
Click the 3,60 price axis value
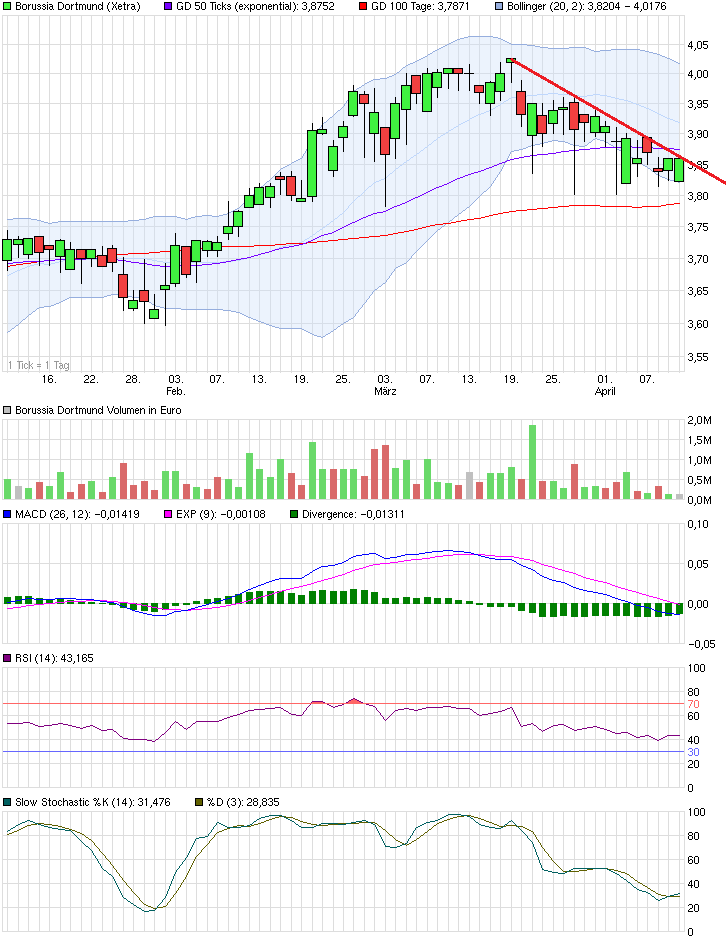pos(698,324)
